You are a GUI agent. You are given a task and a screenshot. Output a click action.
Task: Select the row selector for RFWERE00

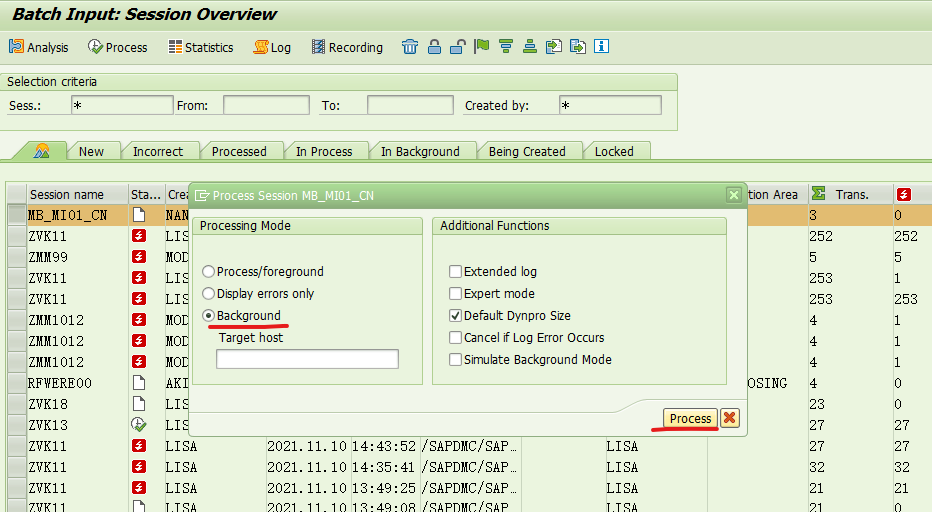[x=17, y=383]
